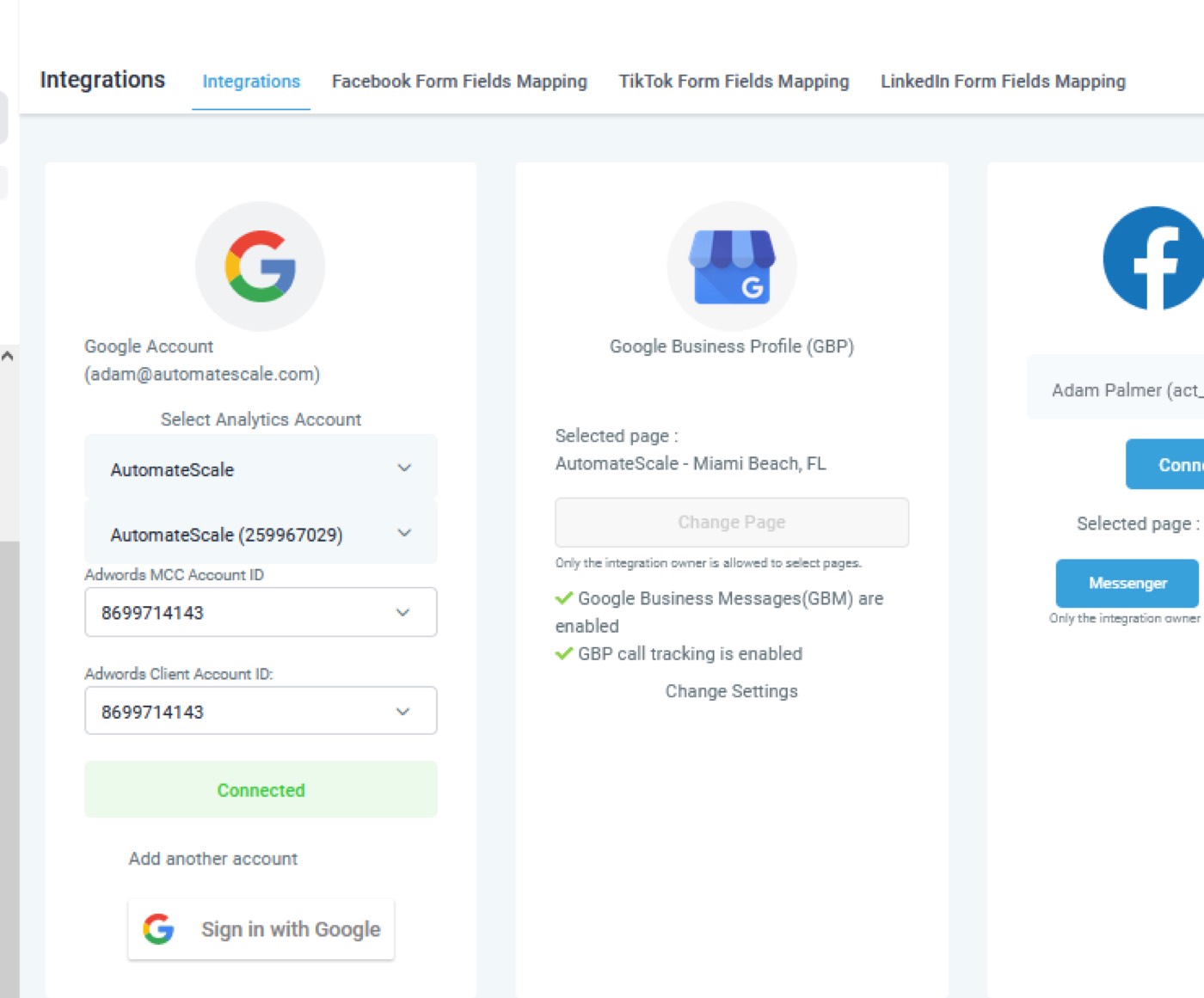
Task: Click AutomateScale - Miami Beach, FL page name
Action: tap(691, 463)
